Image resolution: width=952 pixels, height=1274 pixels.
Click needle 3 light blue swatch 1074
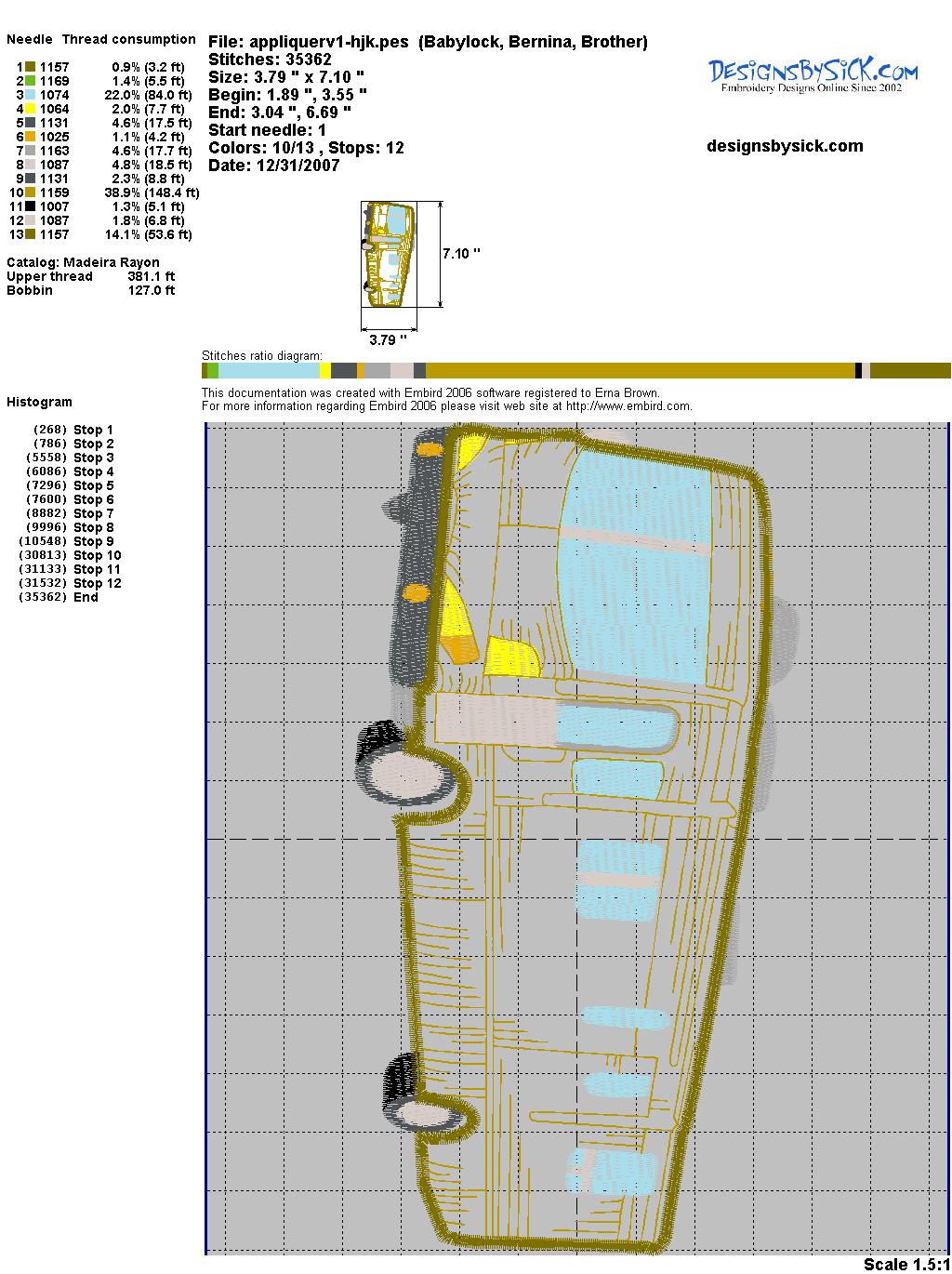click(x=31, y=95)
